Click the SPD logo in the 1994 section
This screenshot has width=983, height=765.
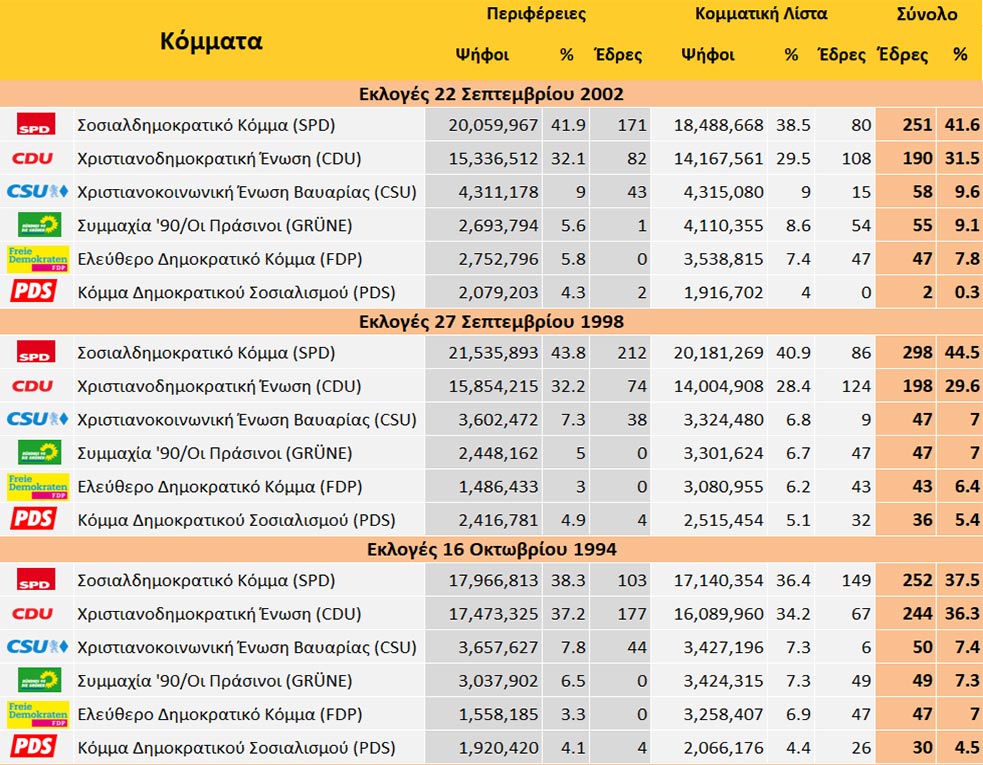tap(36, 579)
